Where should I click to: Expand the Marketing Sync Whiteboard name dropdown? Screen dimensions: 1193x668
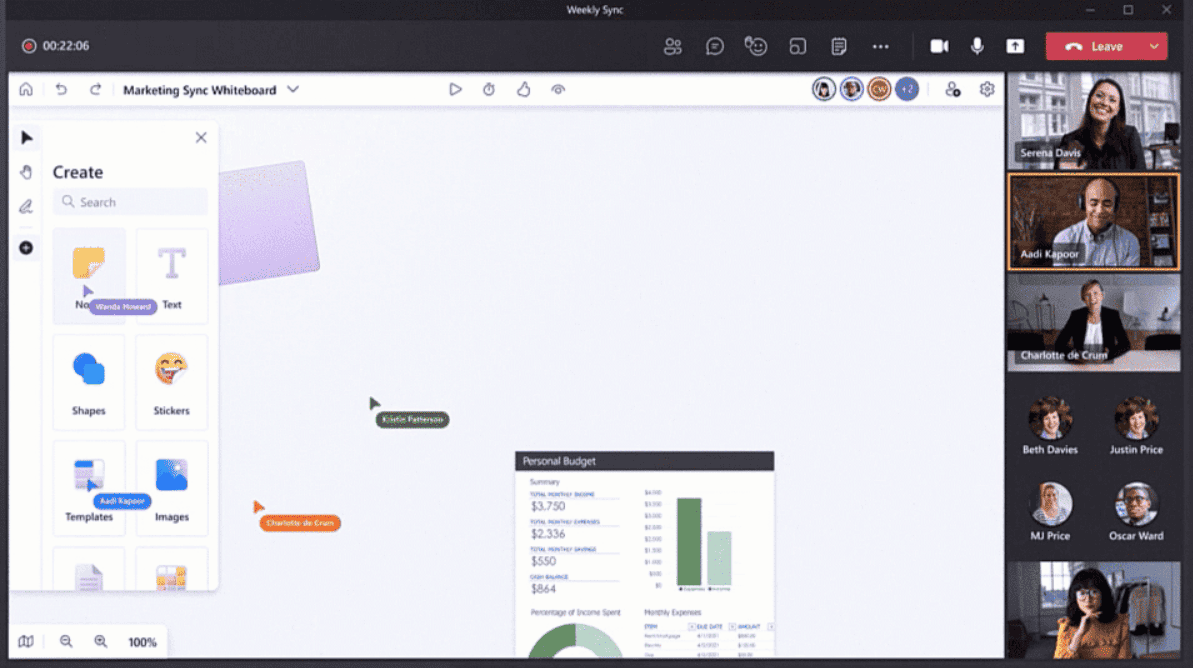(x=293, y=89)
